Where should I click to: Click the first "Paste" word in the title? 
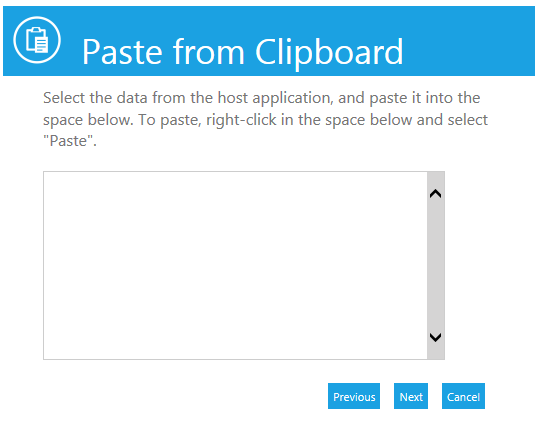(x=122, y=52)
